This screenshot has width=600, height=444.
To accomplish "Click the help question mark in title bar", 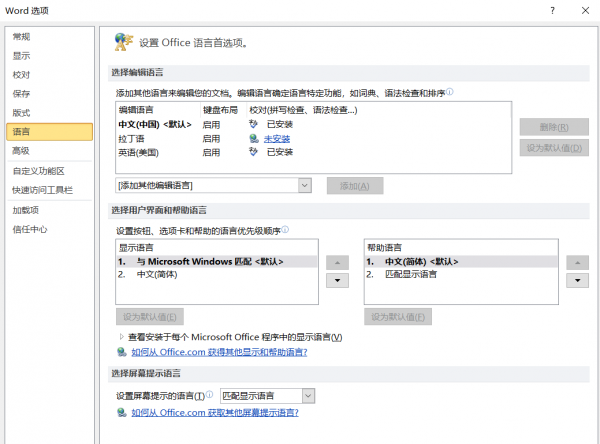I will coord(552,10).
